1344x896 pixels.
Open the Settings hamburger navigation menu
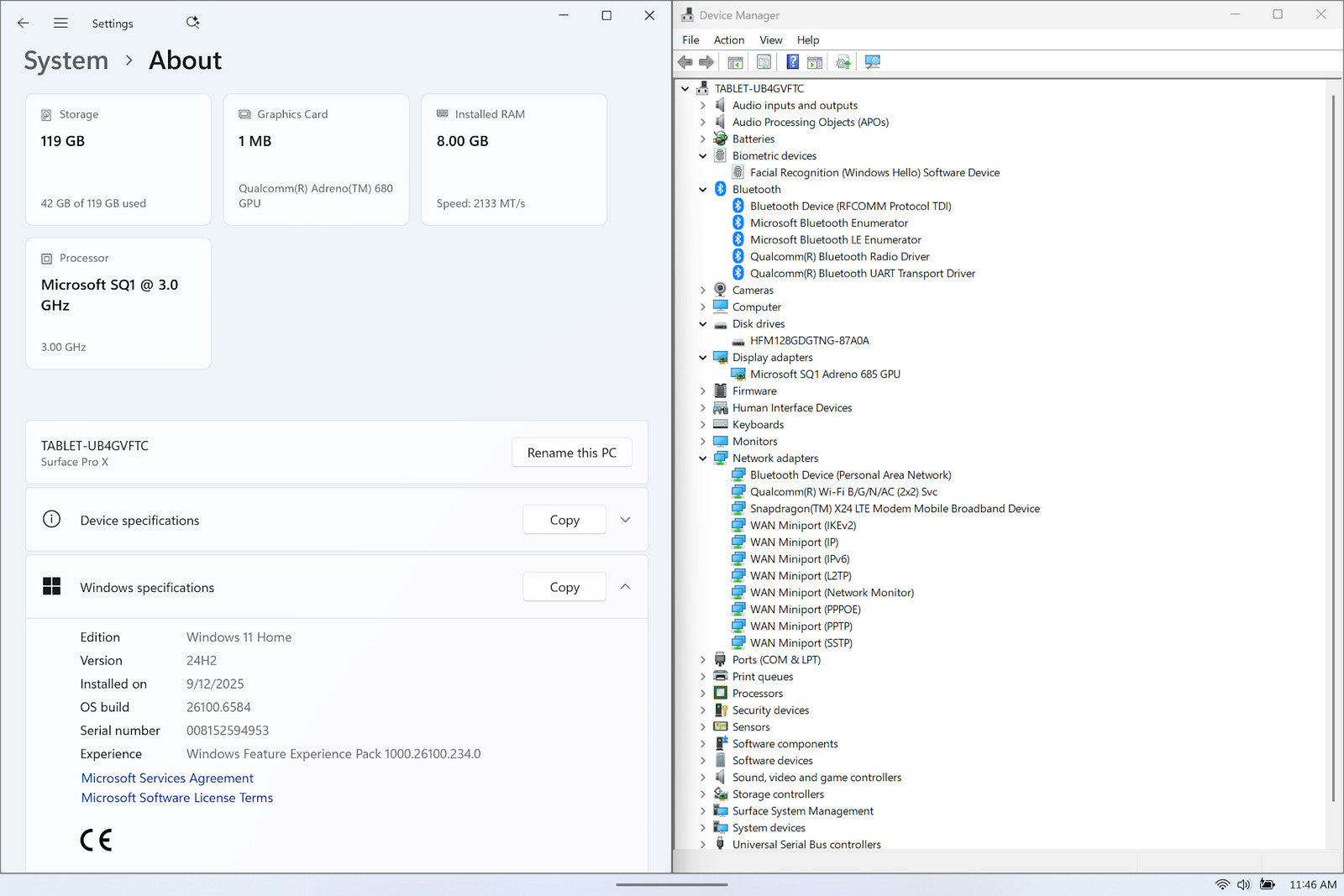point(60,24)
